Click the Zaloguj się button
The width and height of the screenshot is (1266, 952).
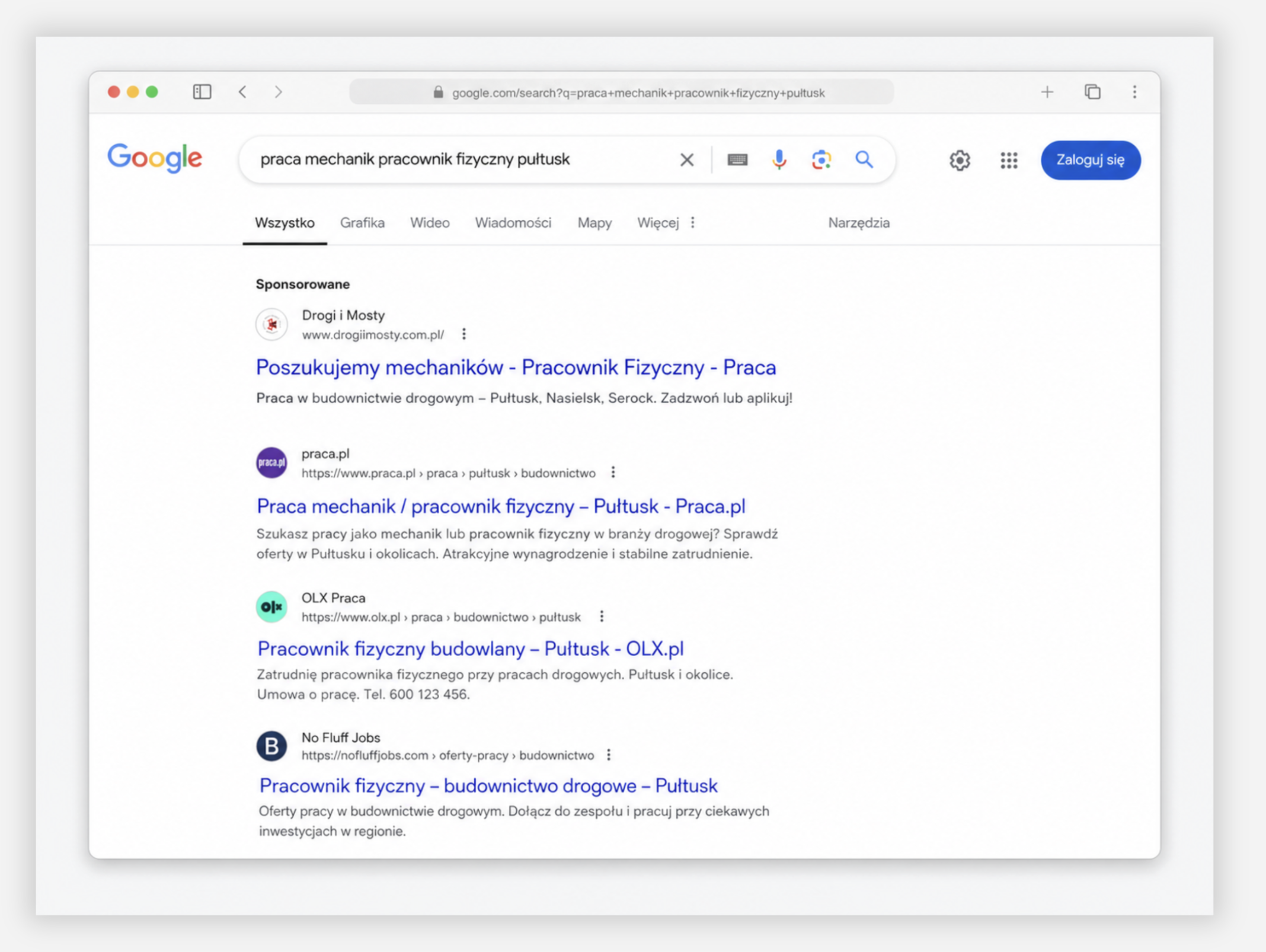point(1090,160)
